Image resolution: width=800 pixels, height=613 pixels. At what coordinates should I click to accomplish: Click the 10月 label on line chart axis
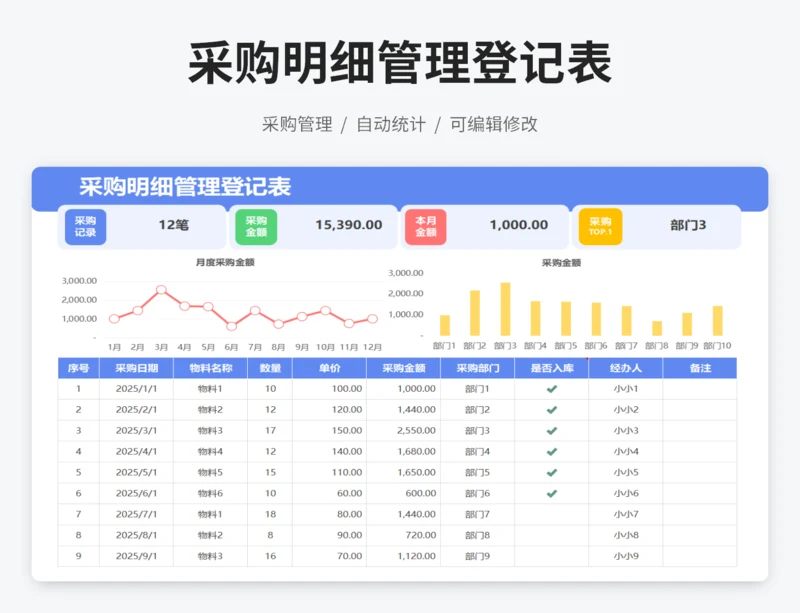(x=326, y=347)
